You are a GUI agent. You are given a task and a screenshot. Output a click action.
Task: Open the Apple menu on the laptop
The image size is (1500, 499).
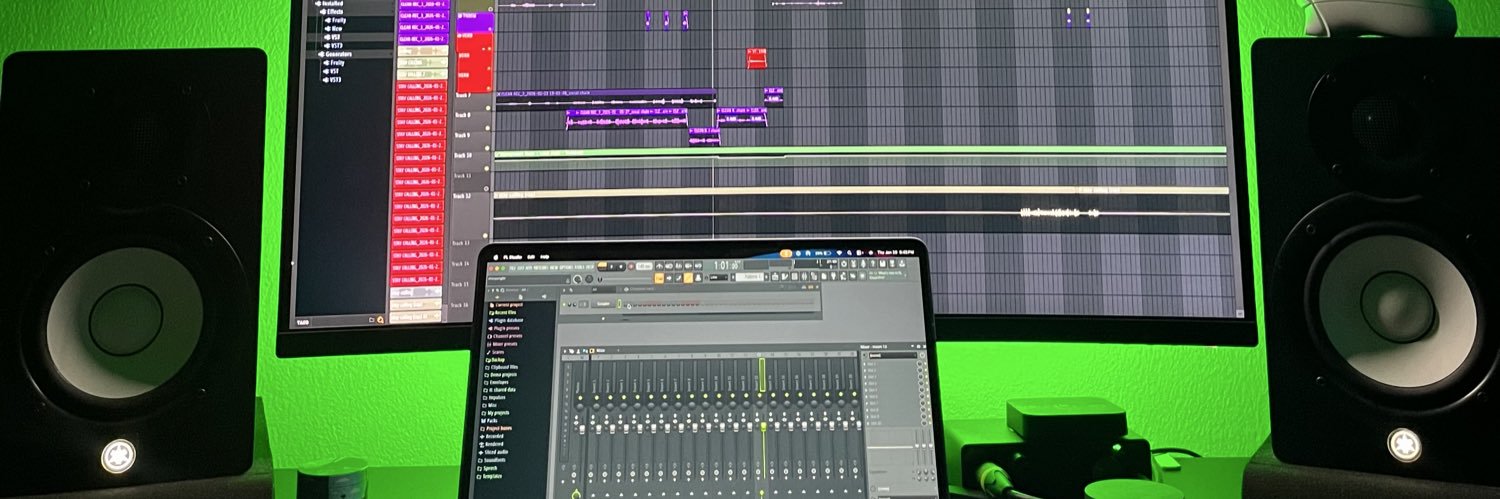495,257
